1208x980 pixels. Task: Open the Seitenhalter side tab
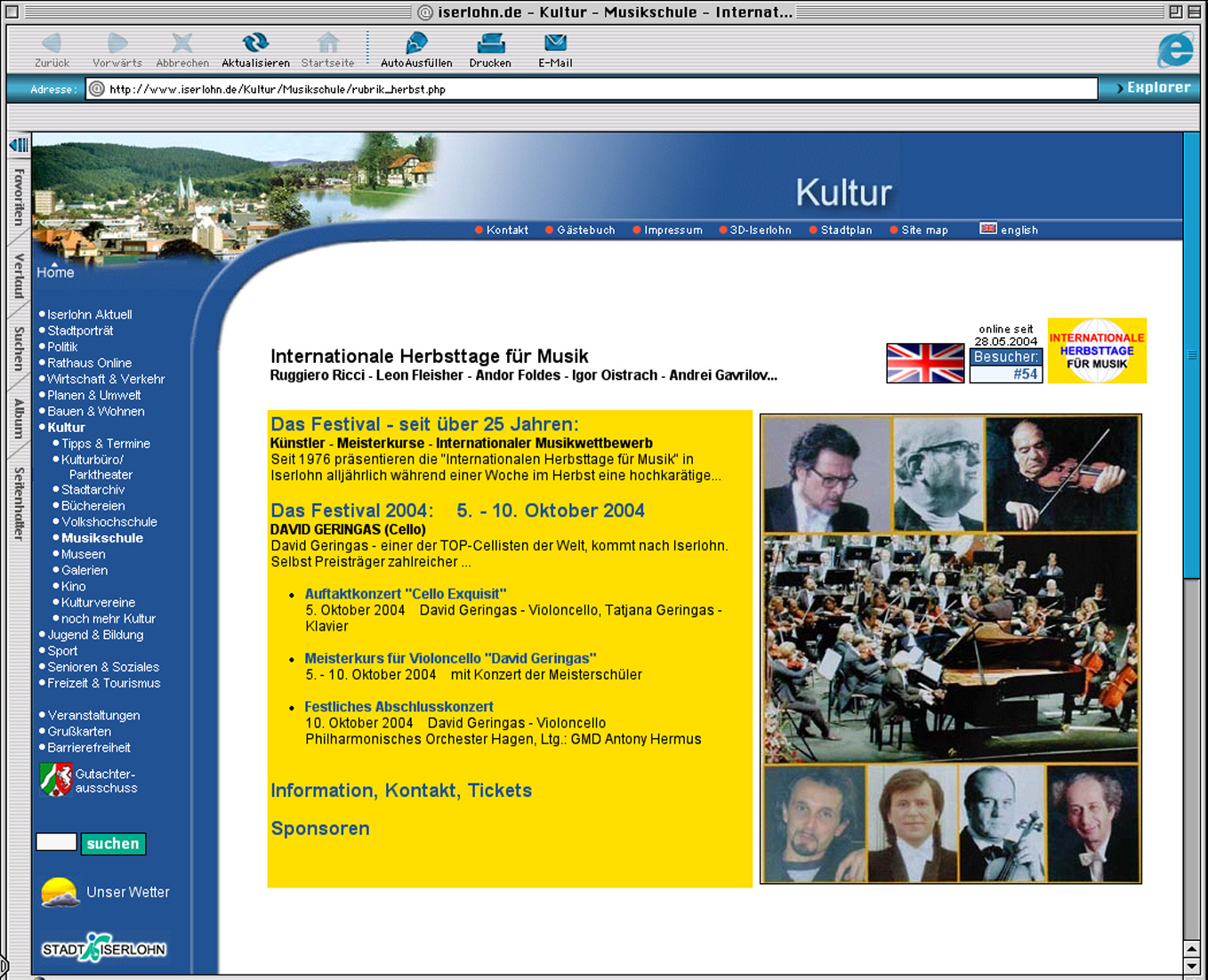point(19,503)
